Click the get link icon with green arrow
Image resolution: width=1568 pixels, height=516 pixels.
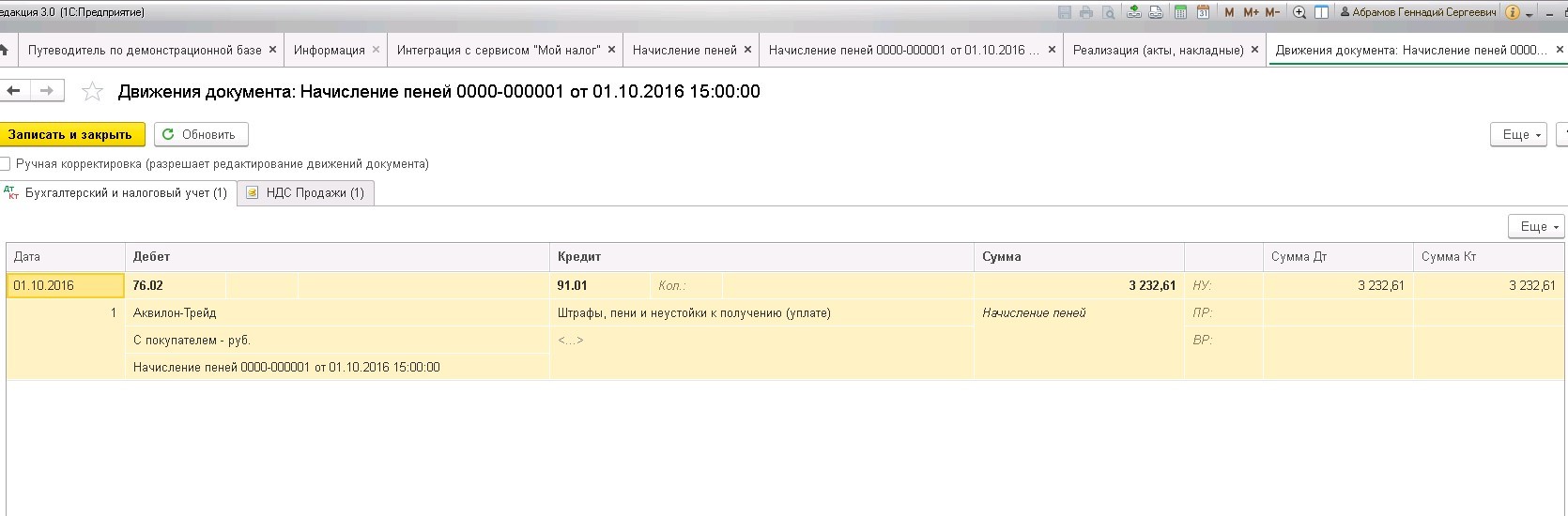tap(1133, 12)
